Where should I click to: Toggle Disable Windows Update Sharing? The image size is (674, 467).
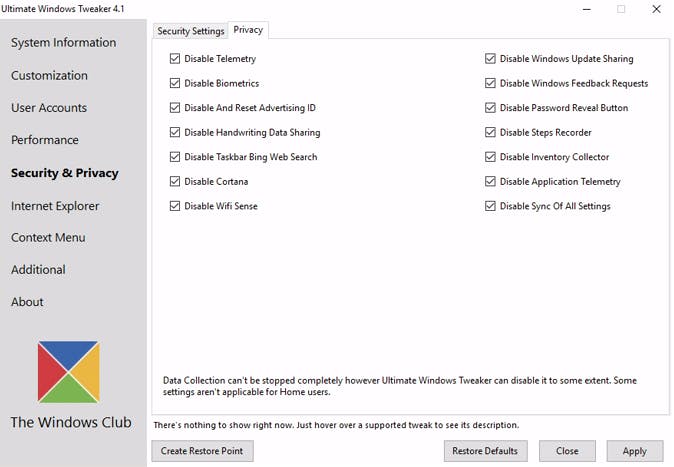point(491,59)
